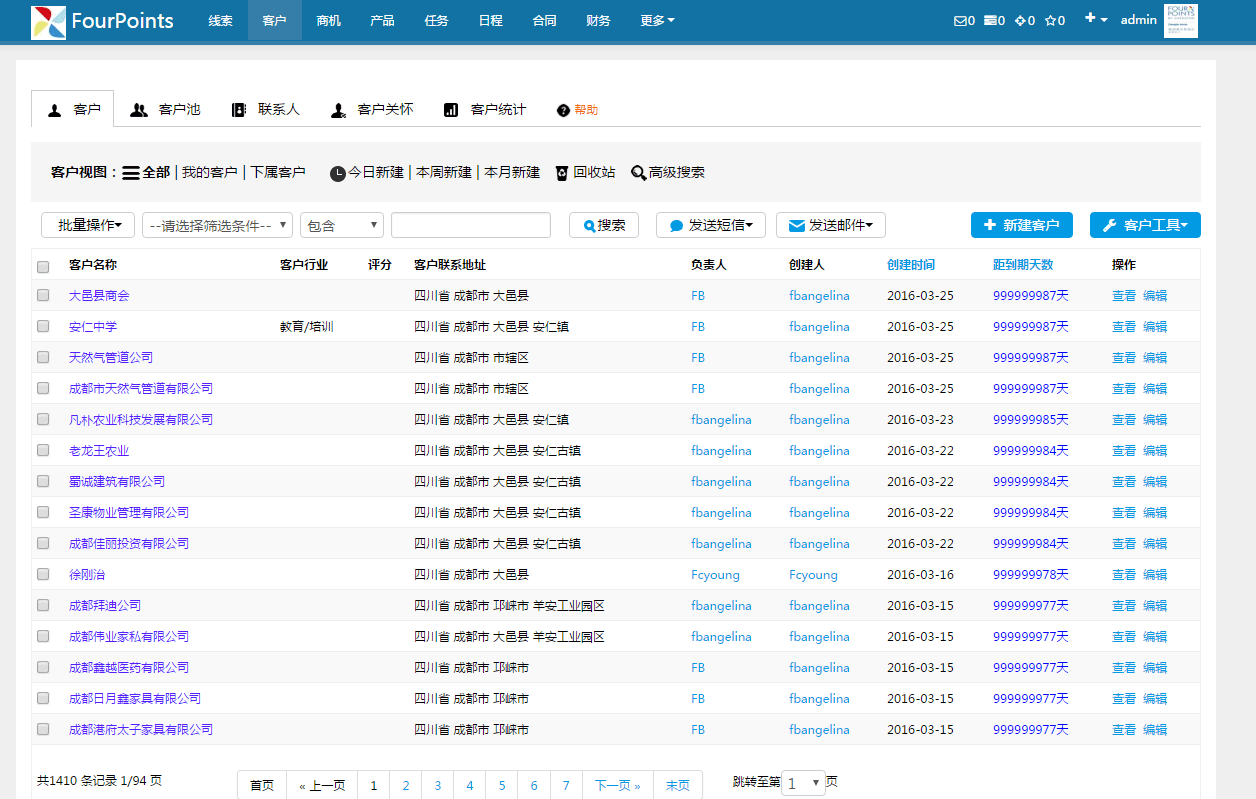Switch to the 客户池 tab

coord(166,109)
